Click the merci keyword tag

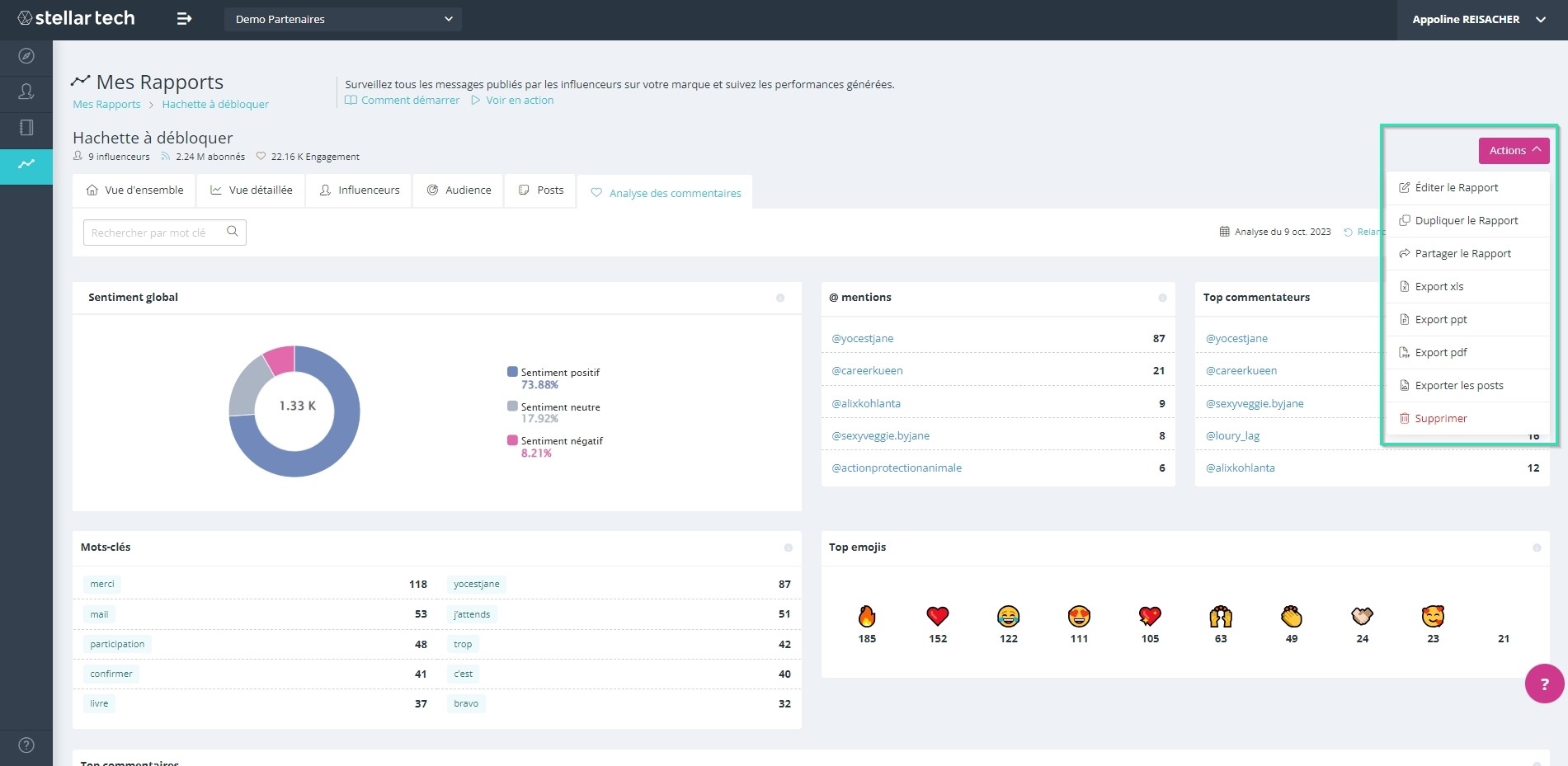(x=102, y=584)
